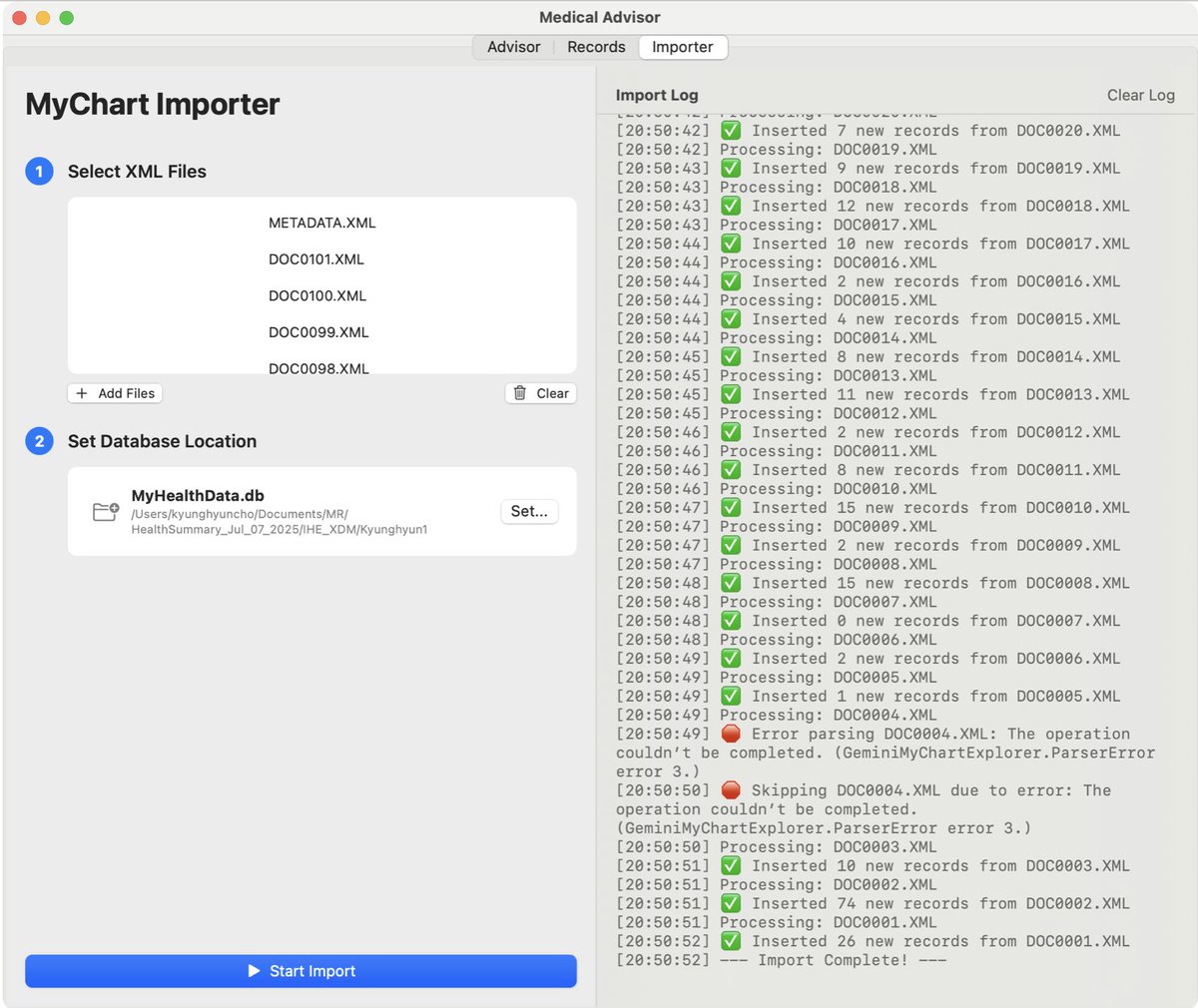1198x1008 pixels.
Task: Click green checkmark for DOC0011.XML insert
Action: [x=731, y=470]
